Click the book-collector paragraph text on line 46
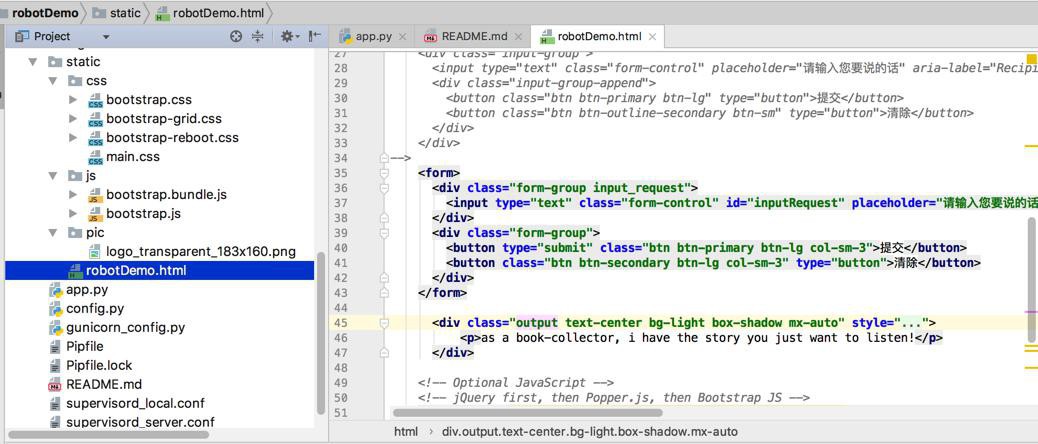 [698, 338]
